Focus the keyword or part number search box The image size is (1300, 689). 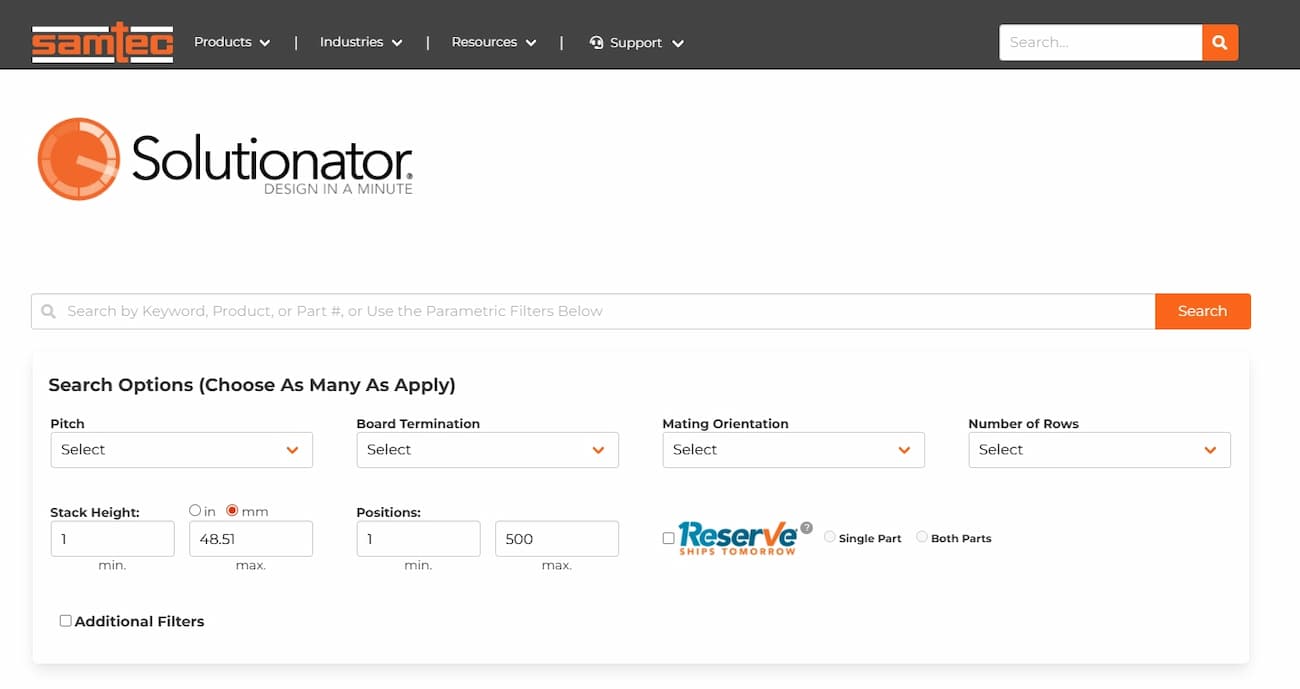pyautogui.click(x=593, y=311)
